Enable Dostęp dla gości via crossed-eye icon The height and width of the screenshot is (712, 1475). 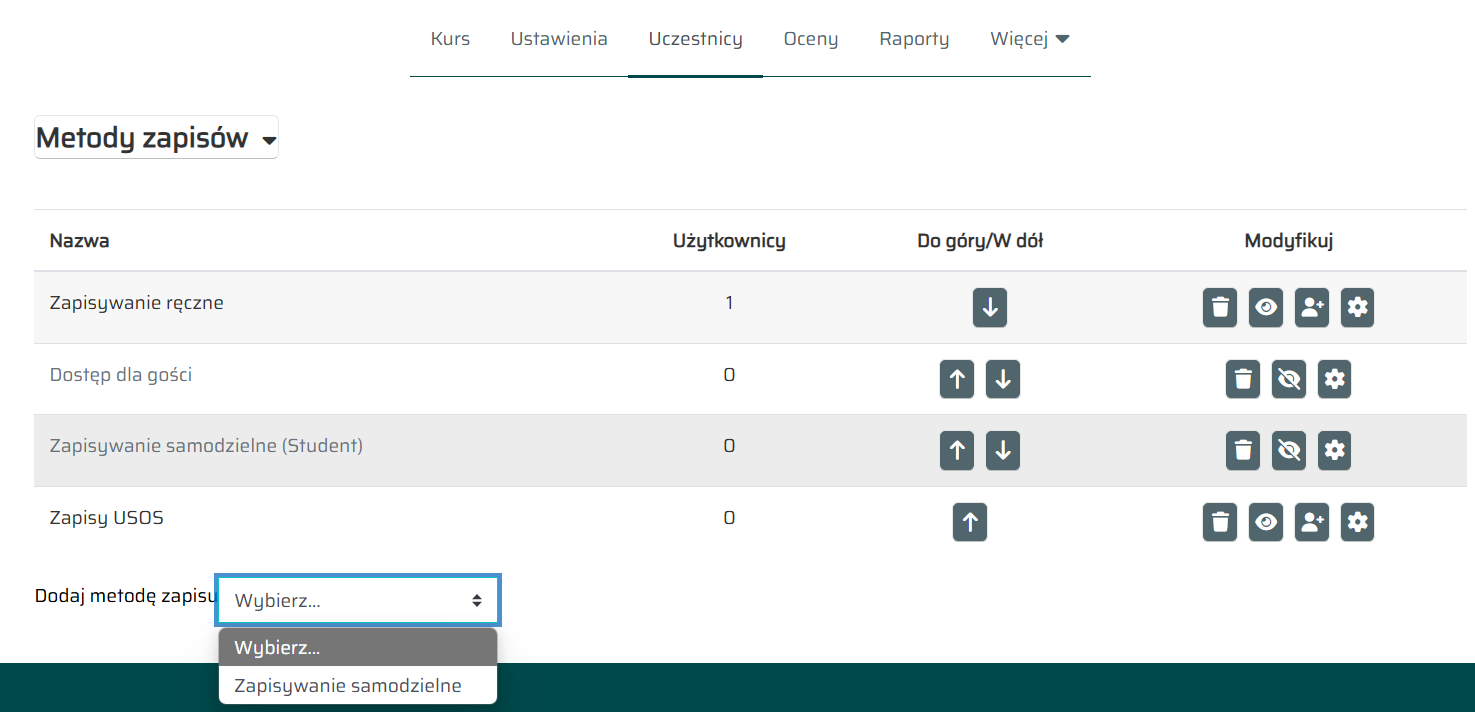(1289, 379)
